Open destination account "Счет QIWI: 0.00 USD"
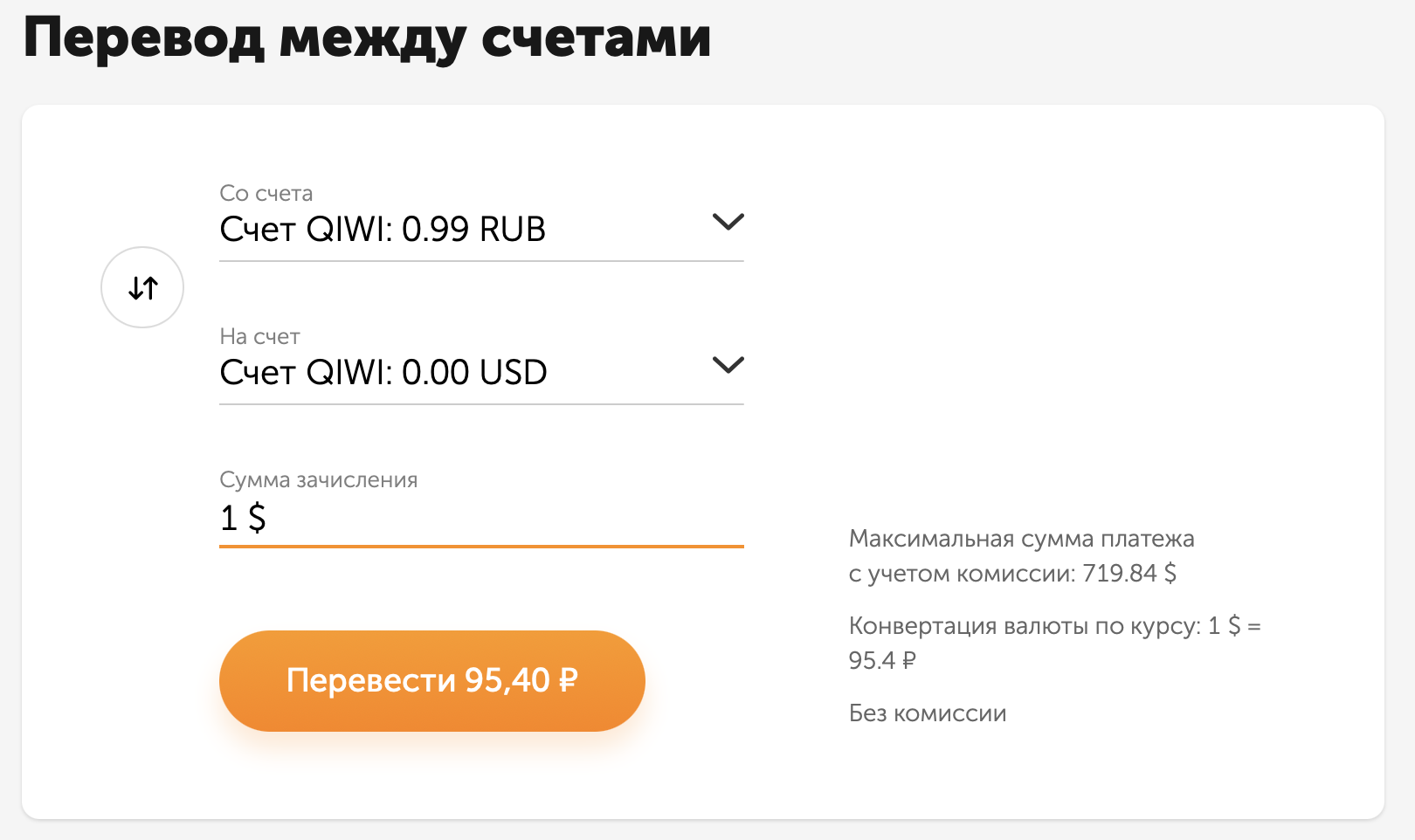 (383, 373)
